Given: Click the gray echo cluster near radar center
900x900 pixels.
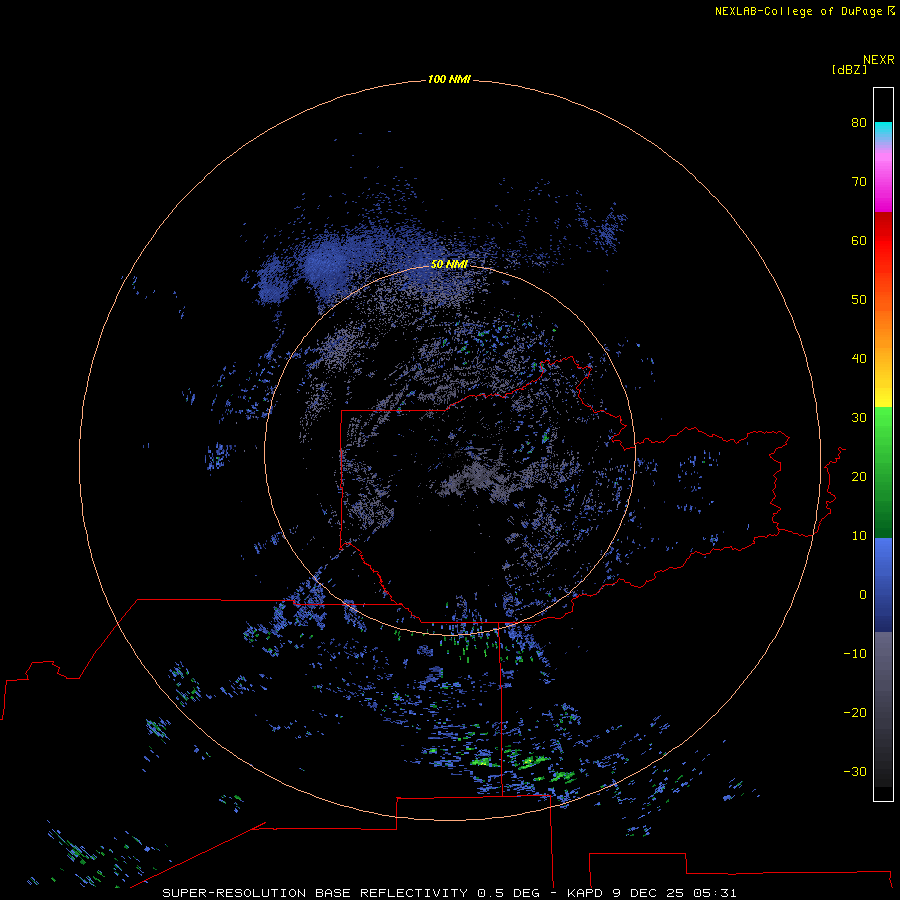Looking at the screenshot, I should [475, 475].
